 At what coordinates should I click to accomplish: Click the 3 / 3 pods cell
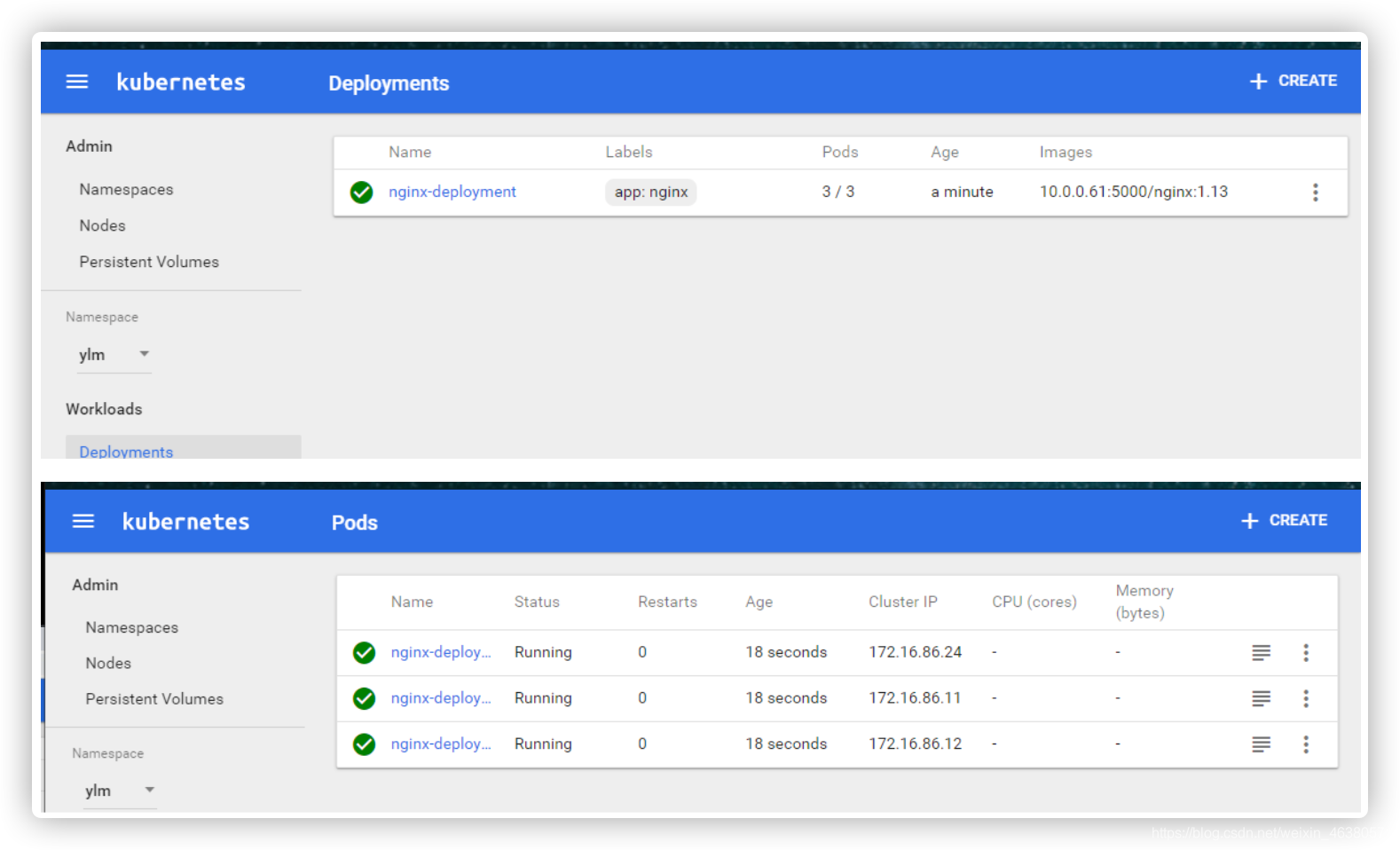pos(838,192)
